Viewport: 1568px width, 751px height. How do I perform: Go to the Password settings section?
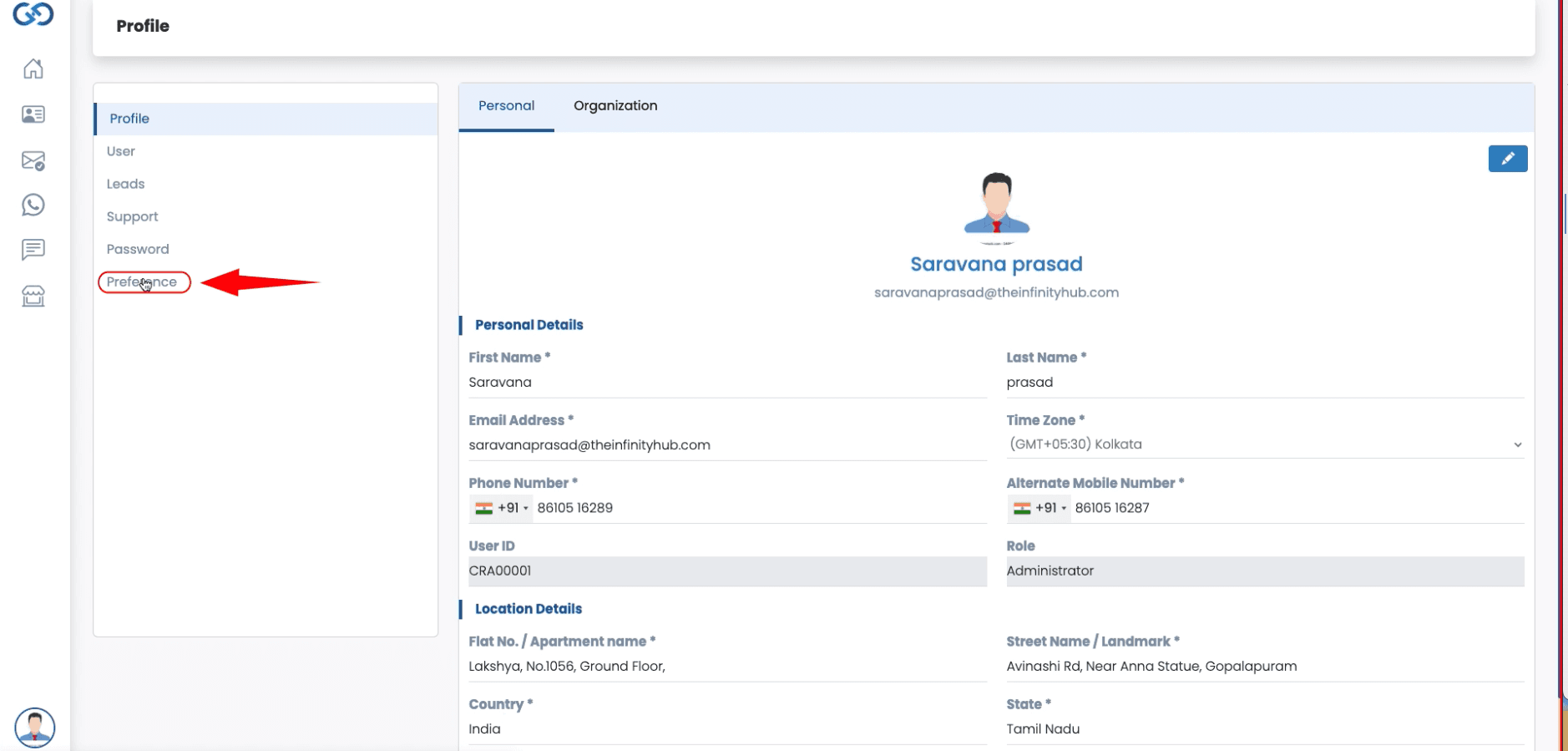coord(138,249)
